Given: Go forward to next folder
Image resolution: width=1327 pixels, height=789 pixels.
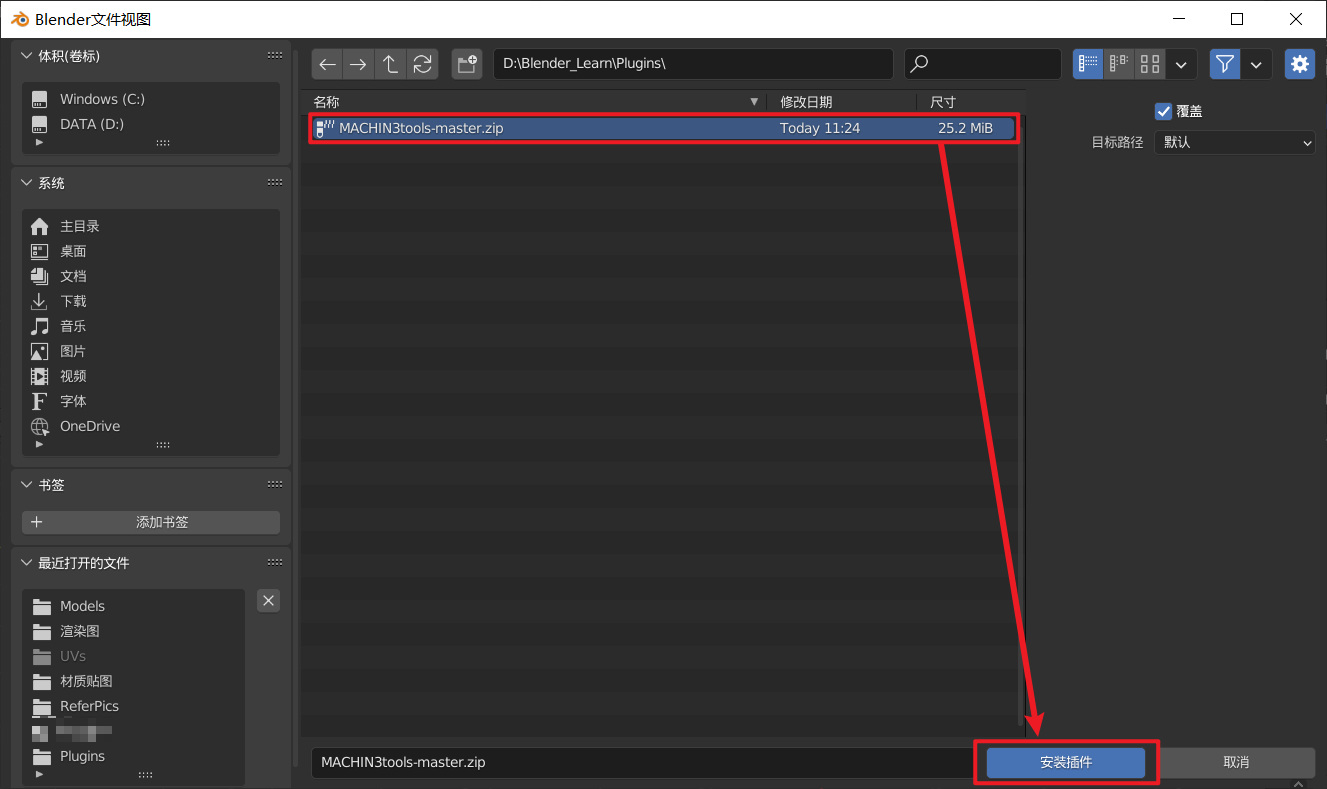Looking at the screenshot, I should (x=358, y=64).
